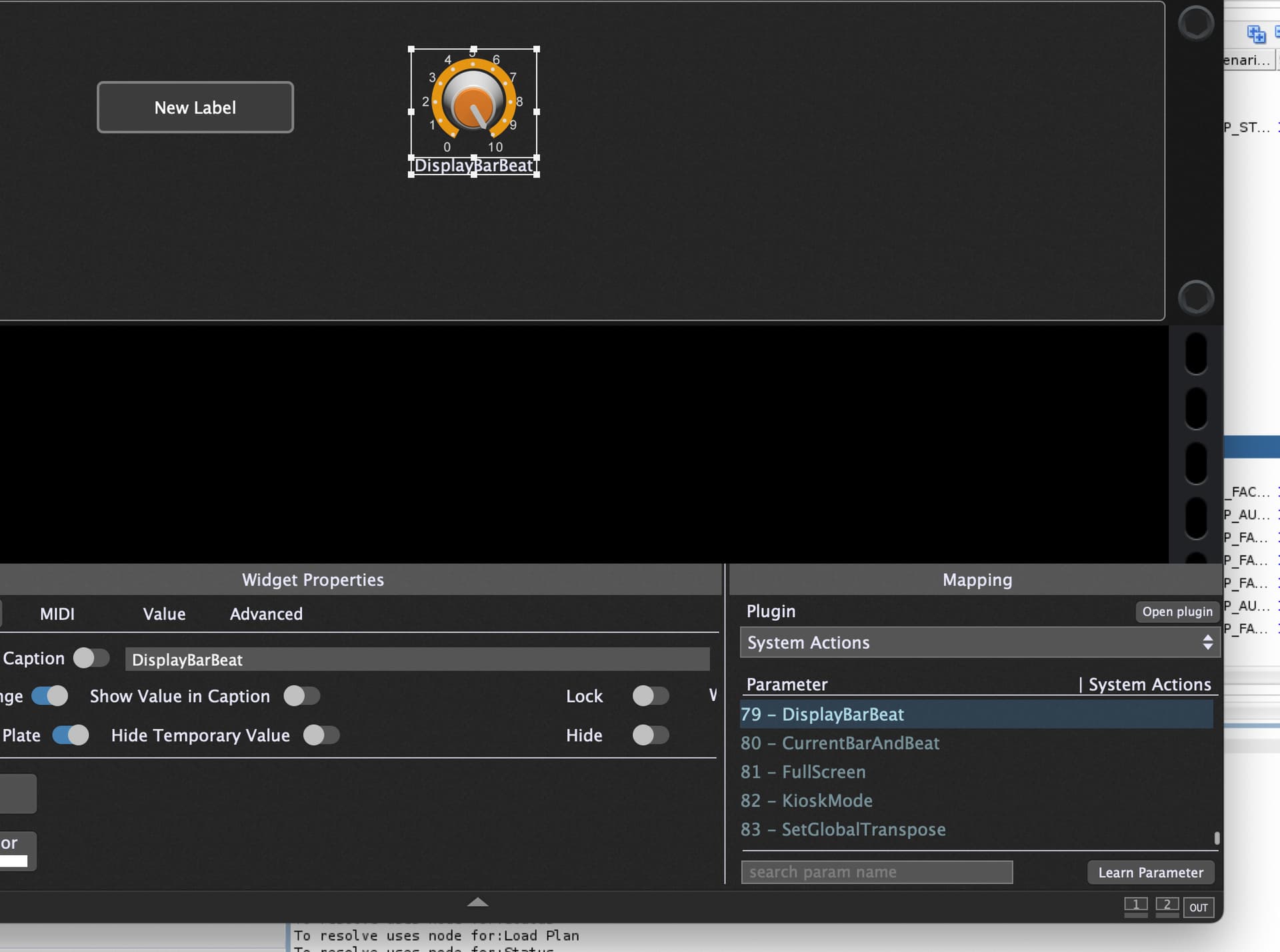Viewport: 1280px width, 952px height.
Task: Click the top rack screw on panel
Action: tap(1195, 23)
